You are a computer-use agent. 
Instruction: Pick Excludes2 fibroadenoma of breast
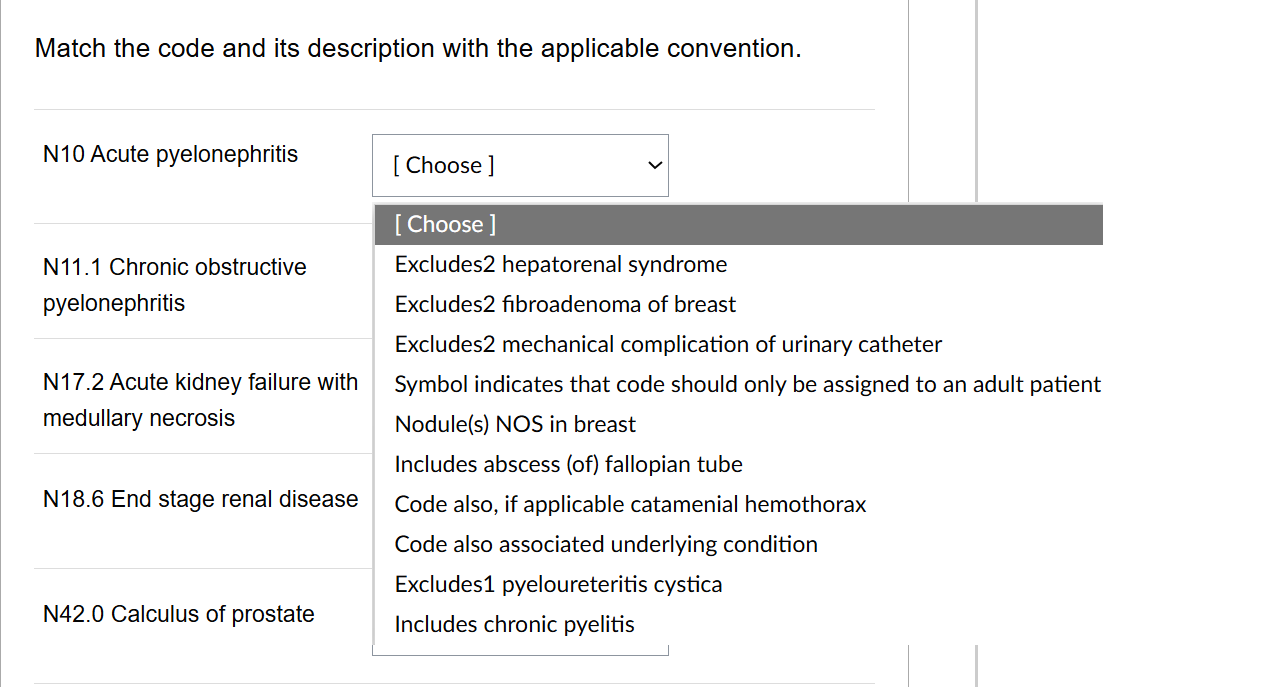565,304
